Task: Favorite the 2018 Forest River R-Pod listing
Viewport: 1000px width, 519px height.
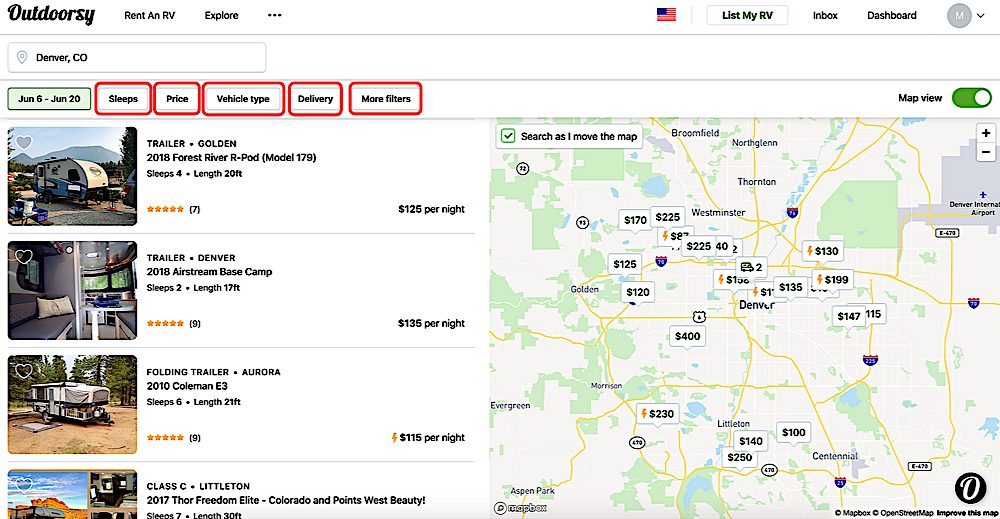Action: (24, 143)
